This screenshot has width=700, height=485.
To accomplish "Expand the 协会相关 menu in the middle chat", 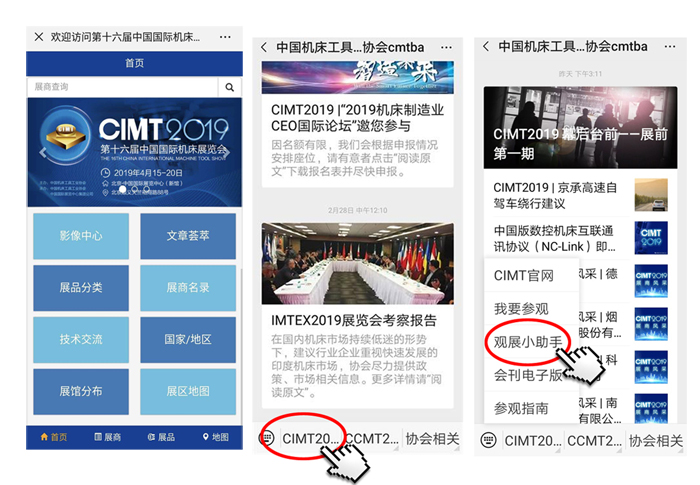I will [x=432, y=437].
